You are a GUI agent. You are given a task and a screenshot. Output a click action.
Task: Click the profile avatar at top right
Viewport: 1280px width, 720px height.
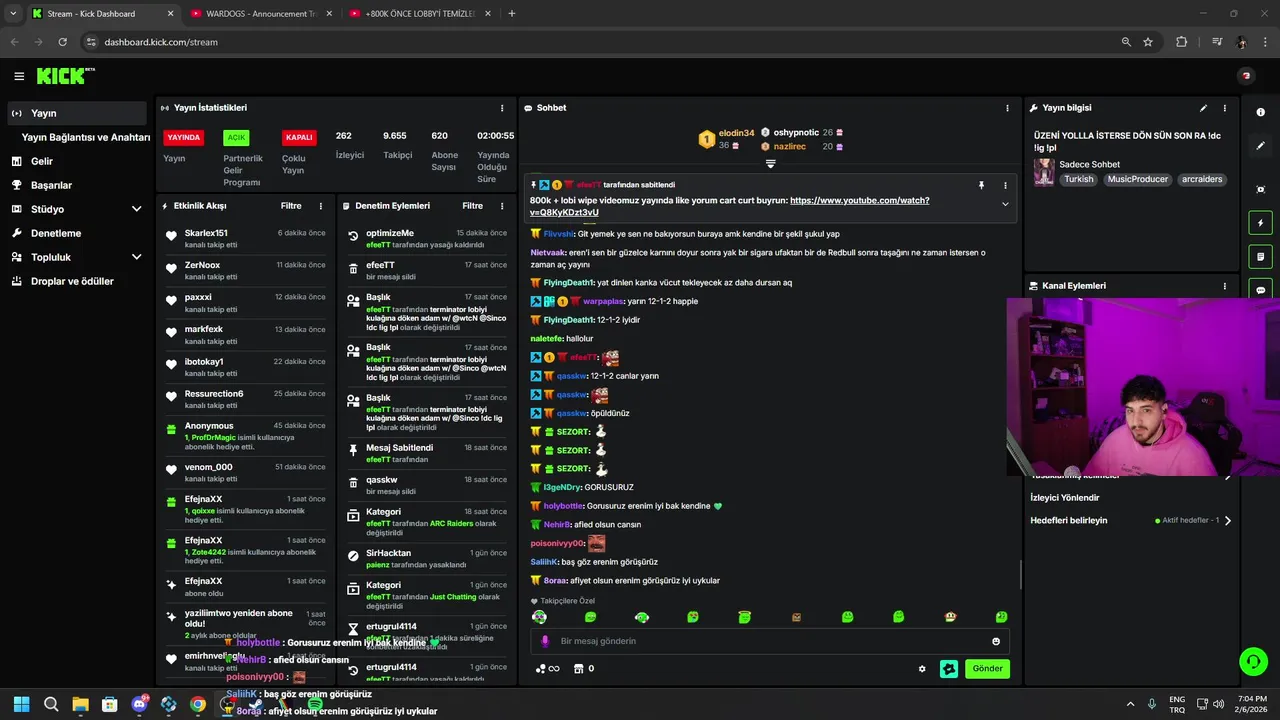[1246, 76]
